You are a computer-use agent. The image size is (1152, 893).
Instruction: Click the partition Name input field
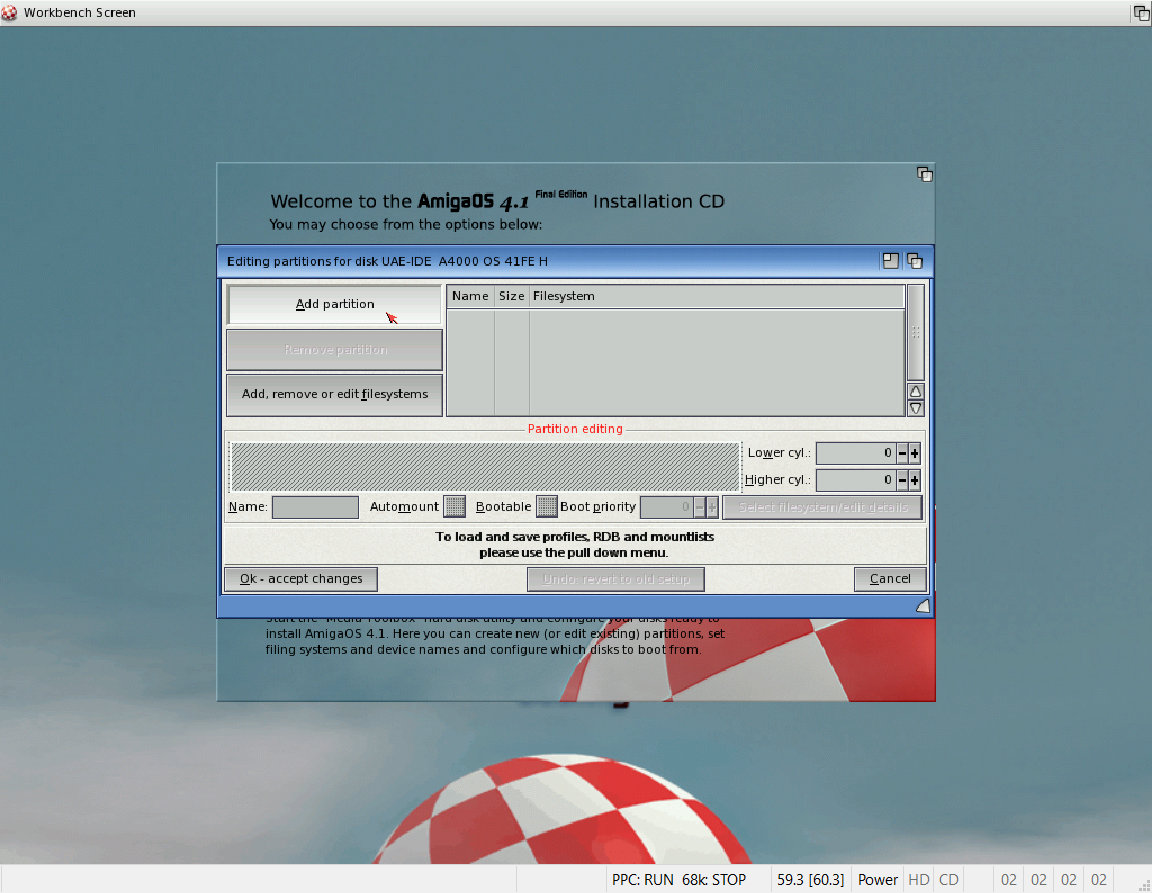coord(315,507)
